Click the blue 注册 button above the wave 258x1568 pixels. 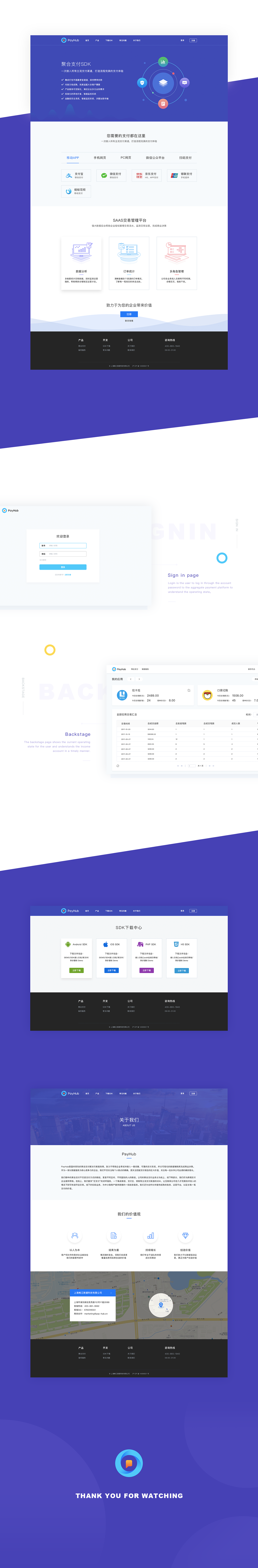(129, 314)
